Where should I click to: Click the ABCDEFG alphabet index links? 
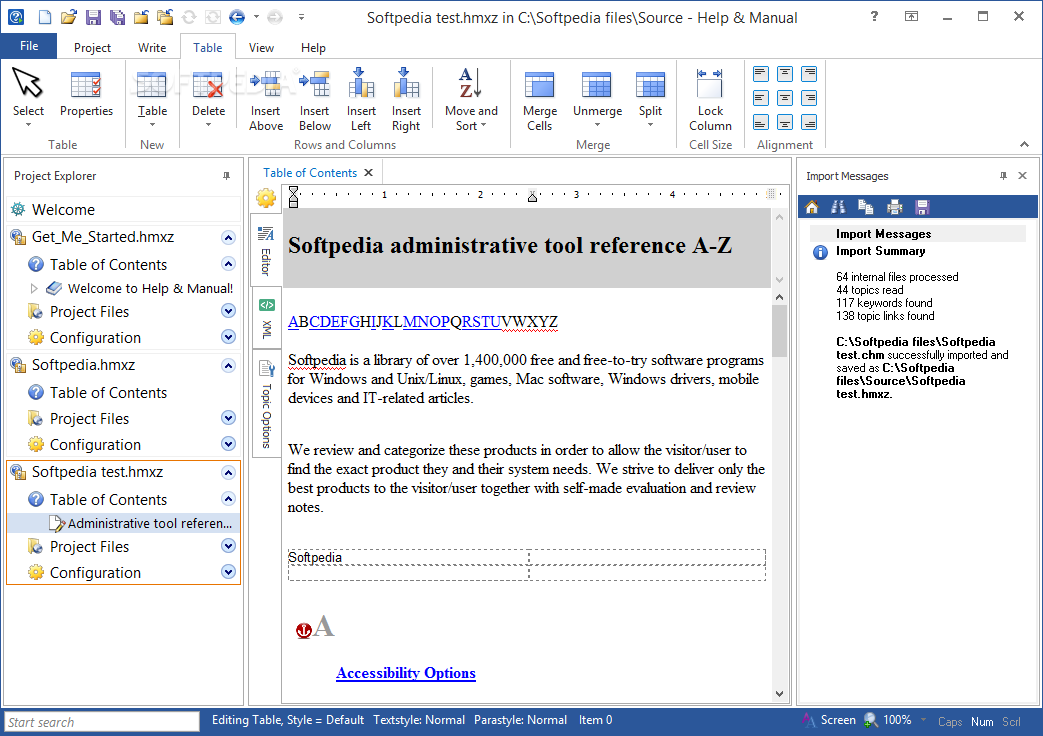point(324,322)
